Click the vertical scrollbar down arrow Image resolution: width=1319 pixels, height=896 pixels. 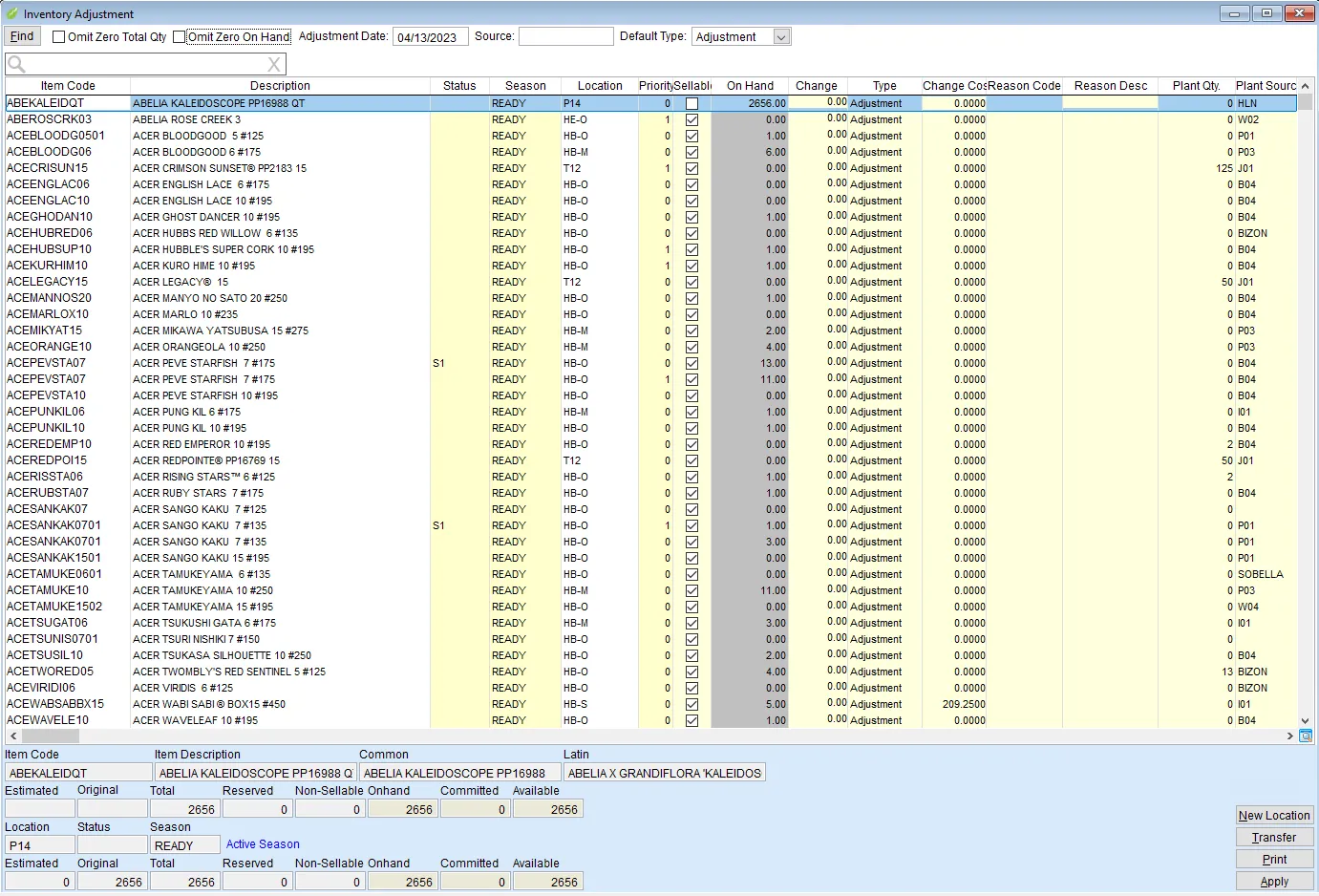pos(1305,721)
